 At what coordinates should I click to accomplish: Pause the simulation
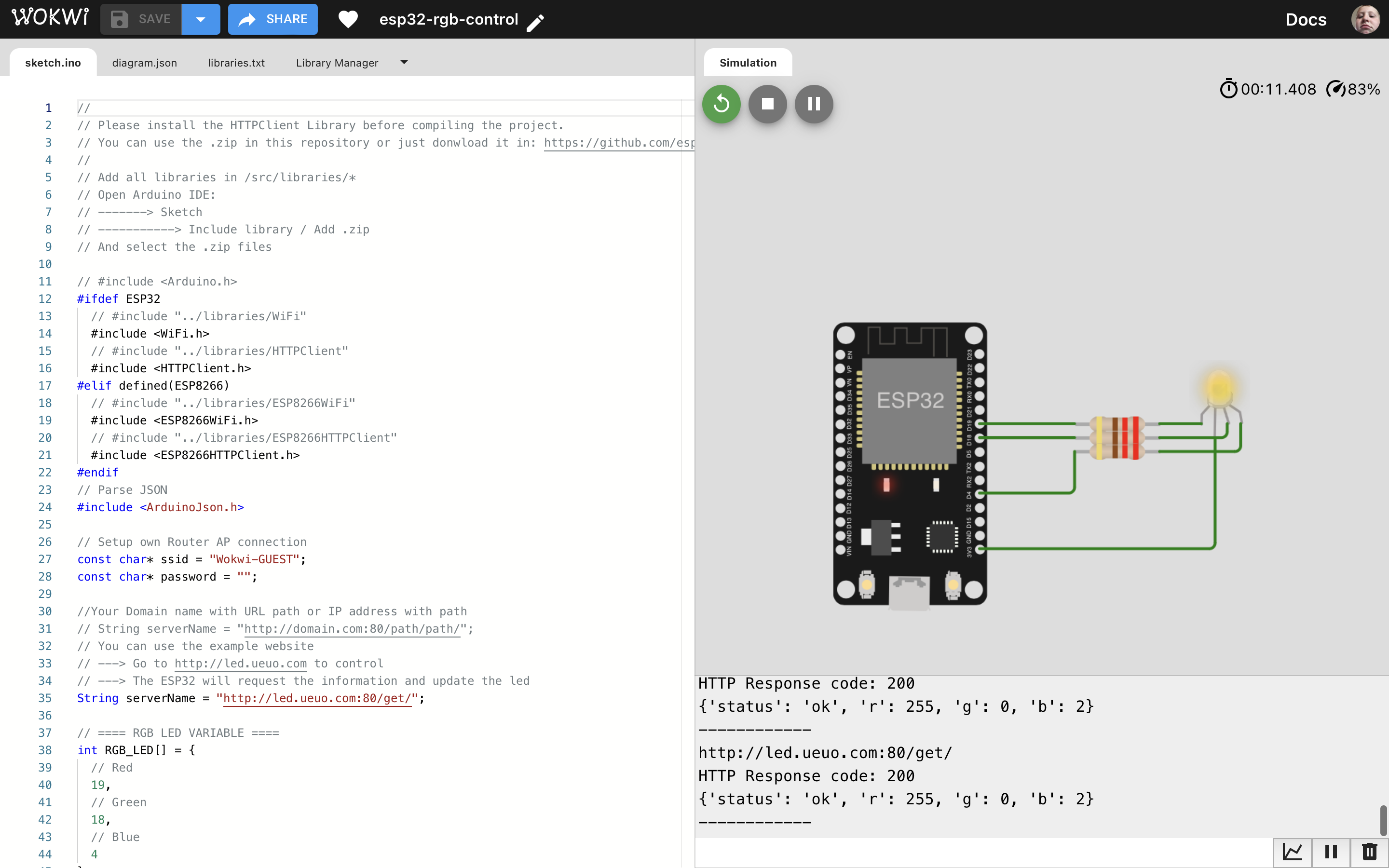(x=813, y=104)
